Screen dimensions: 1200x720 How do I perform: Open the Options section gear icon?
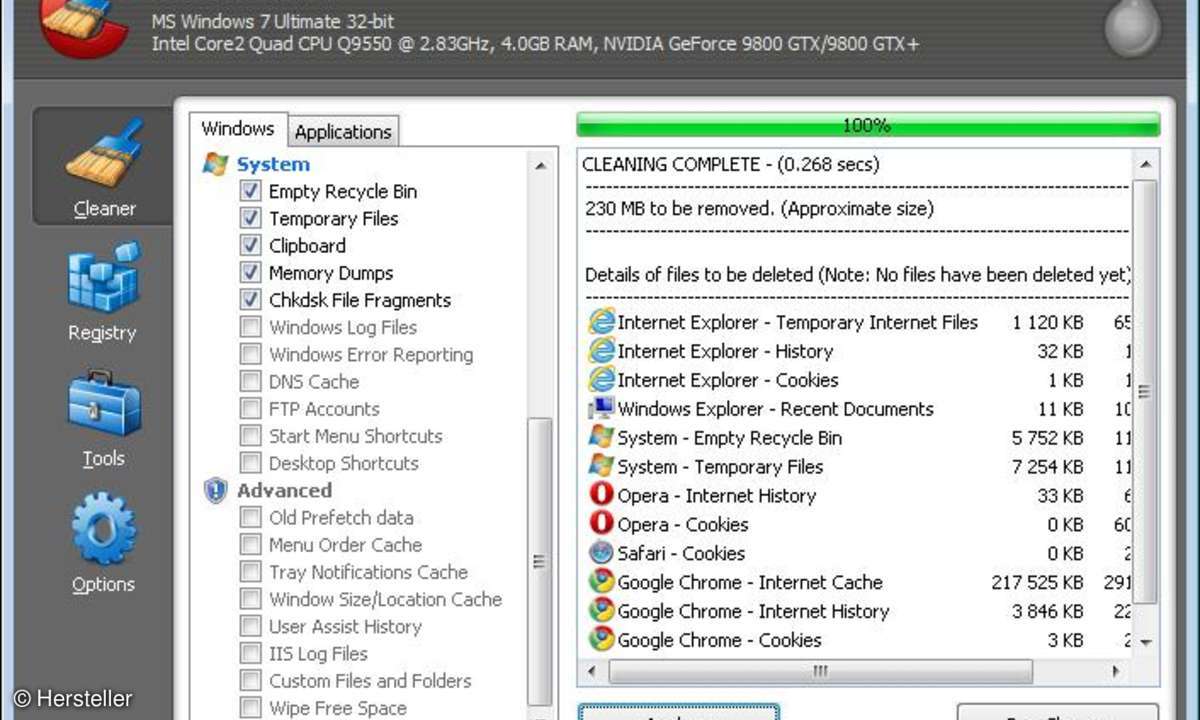(104, 531)
